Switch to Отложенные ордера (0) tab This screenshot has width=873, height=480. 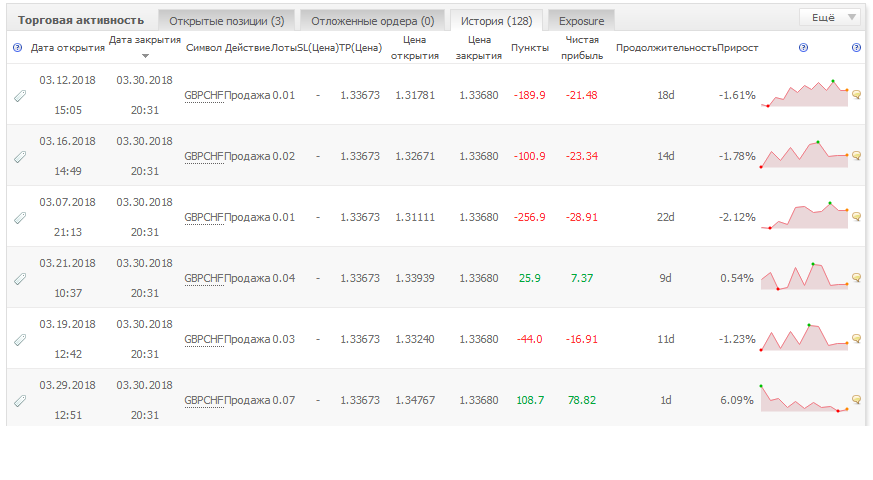[x=372, y=21]
